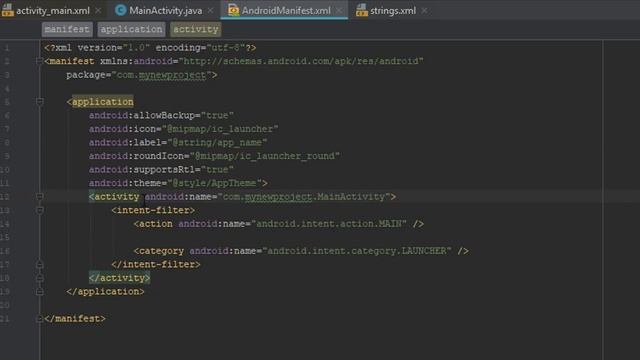Click the strings.xml file icon

point(362,11)
